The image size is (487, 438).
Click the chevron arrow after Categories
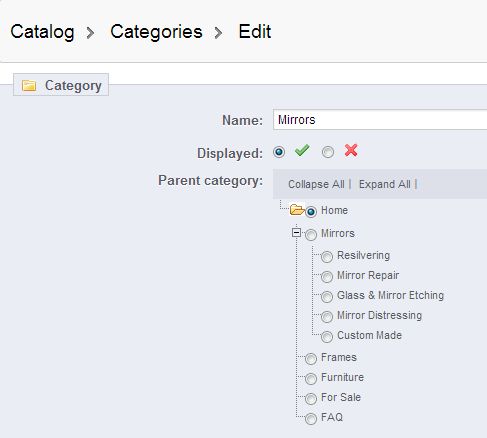pyautogui.click(x=218, y=33)
